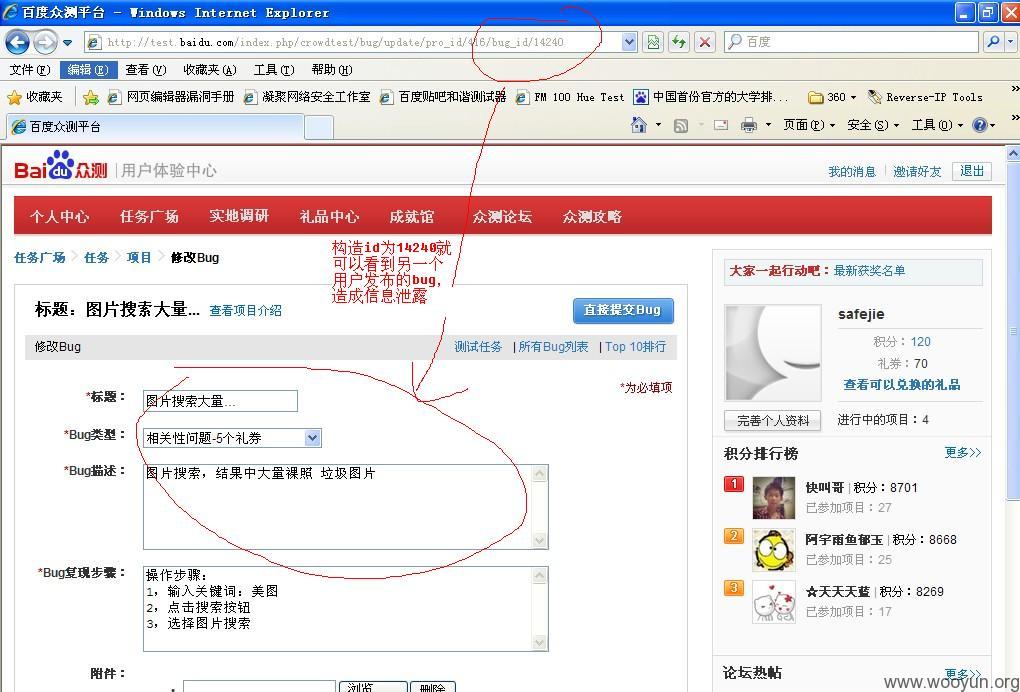1020x692 pixels.
Task: Click the IE Back navigation arrow
Action: pos(18,43)
